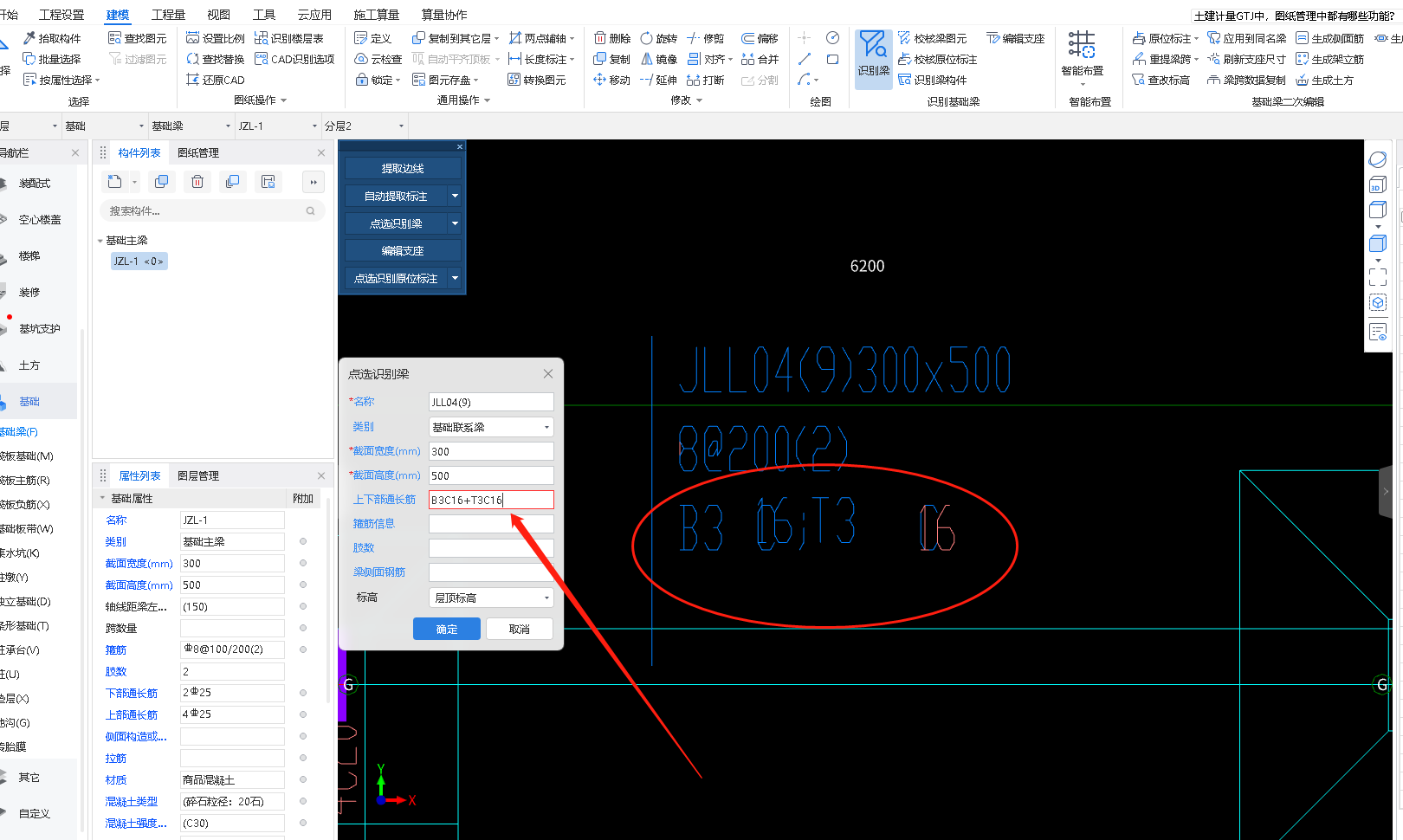This screenshot has height=840, width=1403.
Task: Click the 云检查 cloud check tool
Action: [x=378, y=59]
